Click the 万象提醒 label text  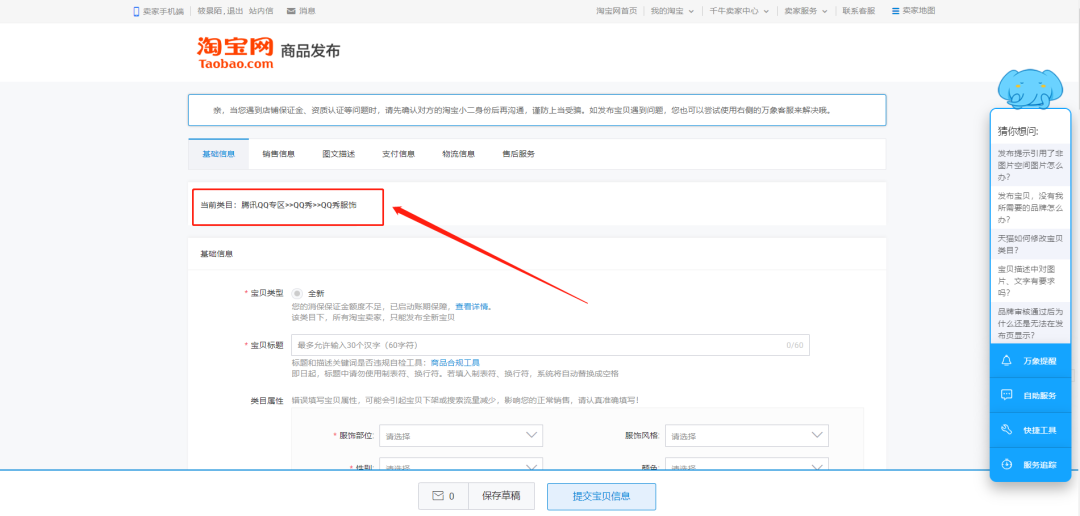1039,361
